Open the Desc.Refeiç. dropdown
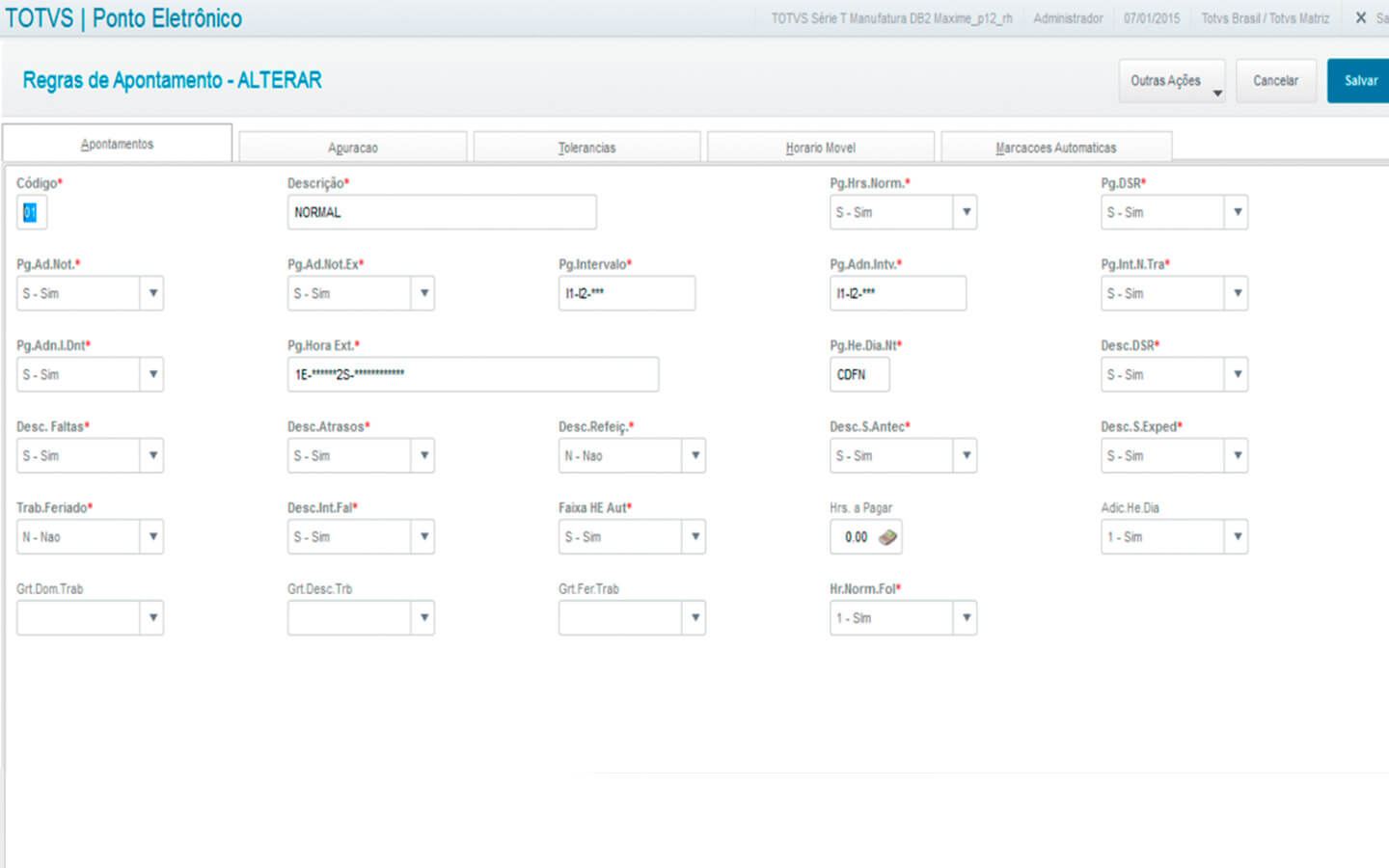 coord(694,456)
